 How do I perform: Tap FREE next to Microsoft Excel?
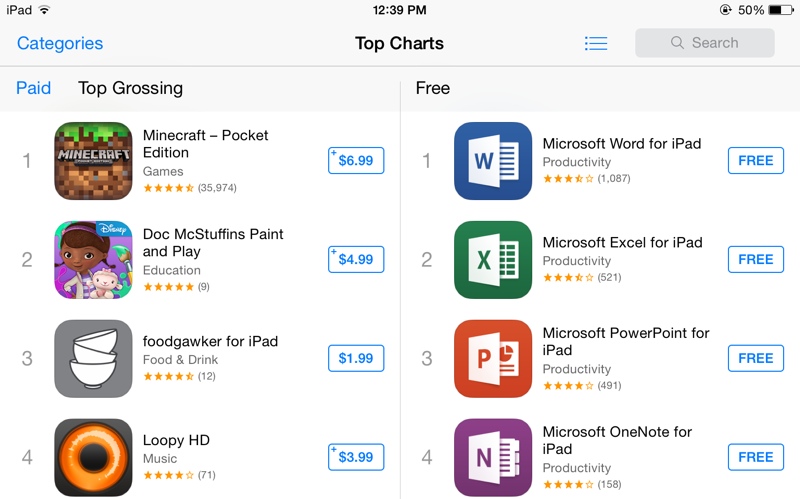tap(755, 259)
